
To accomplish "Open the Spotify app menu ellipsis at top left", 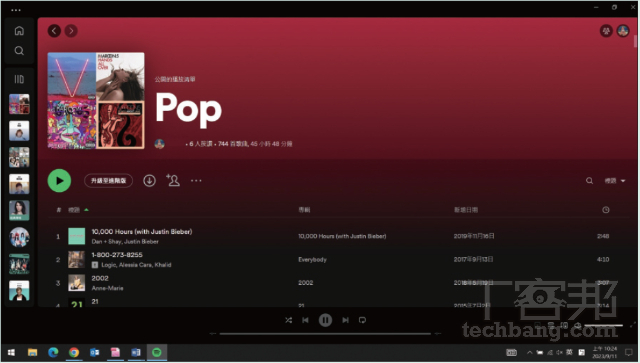I will pos(16,10).
